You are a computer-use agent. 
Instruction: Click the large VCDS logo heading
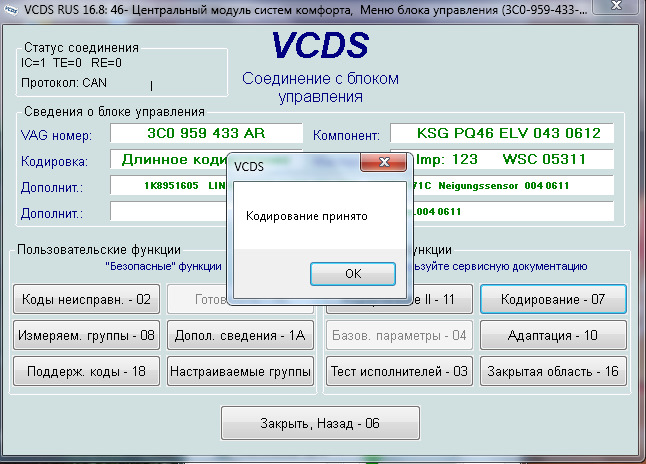320,45
